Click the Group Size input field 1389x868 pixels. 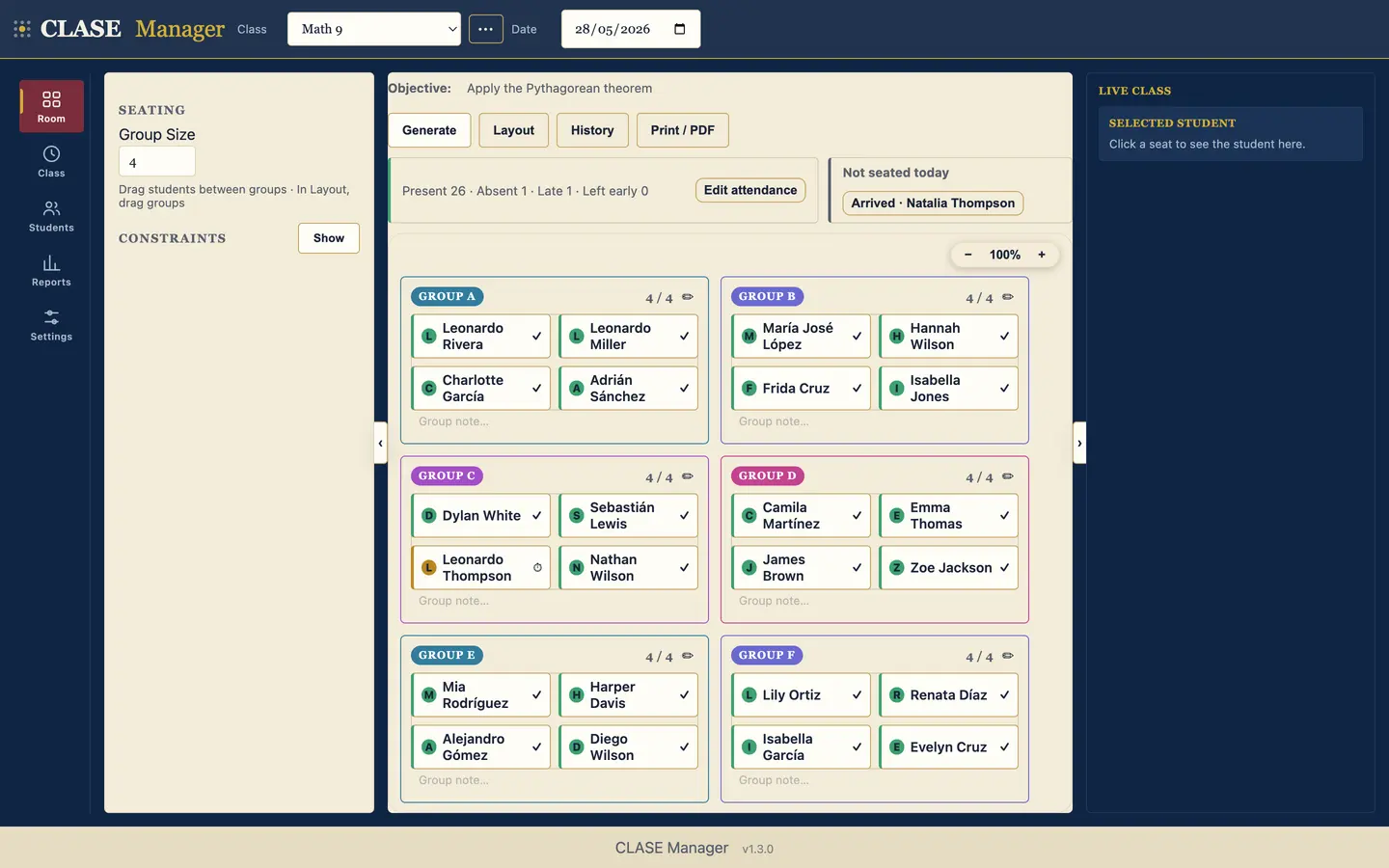(157, 162)
